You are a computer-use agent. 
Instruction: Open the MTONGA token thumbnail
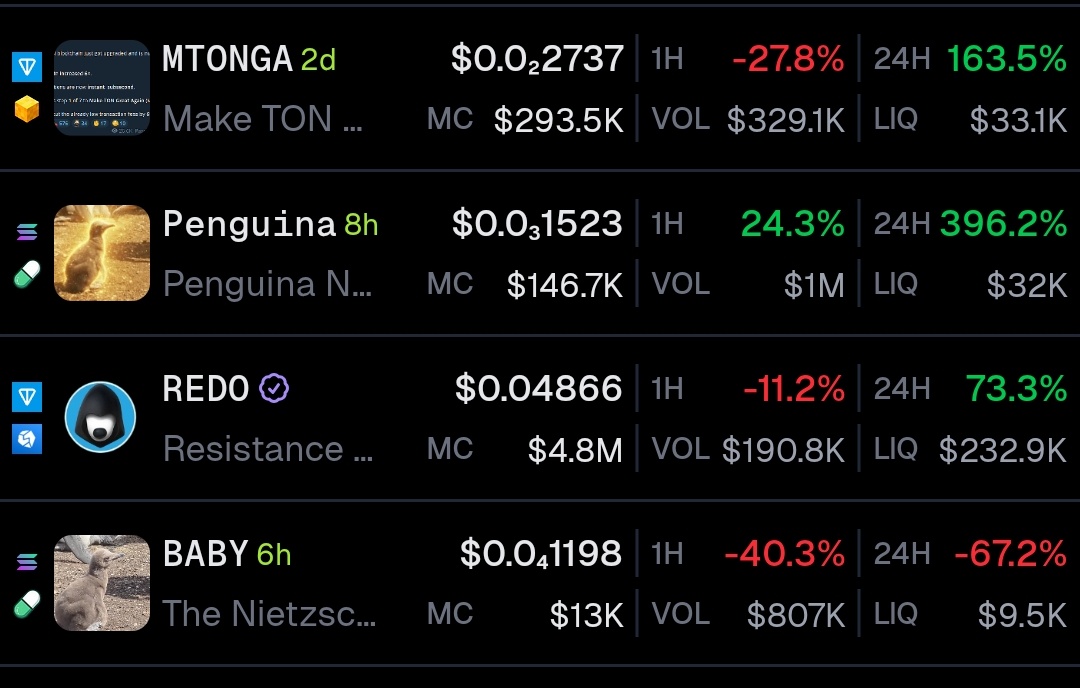[101, 88]
